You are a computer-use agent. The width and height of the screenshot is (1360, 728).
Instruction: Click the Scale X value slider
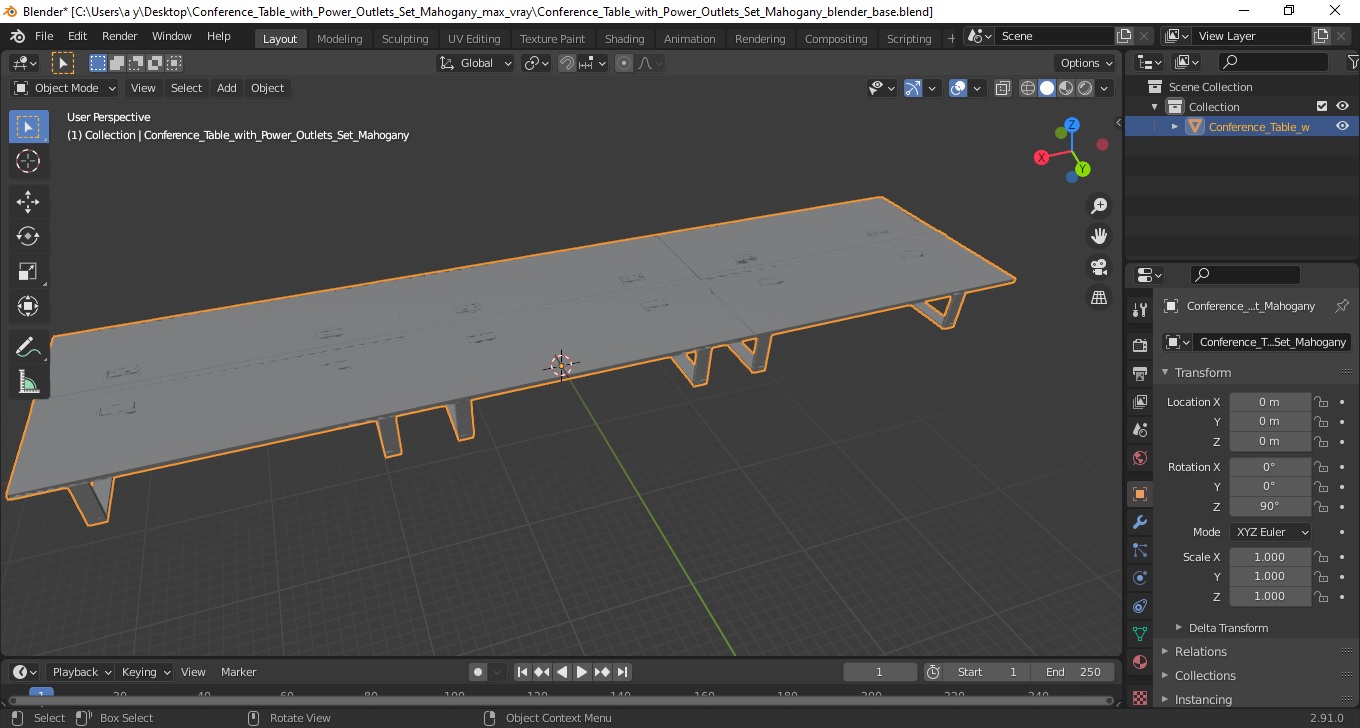coord(1269,557)
